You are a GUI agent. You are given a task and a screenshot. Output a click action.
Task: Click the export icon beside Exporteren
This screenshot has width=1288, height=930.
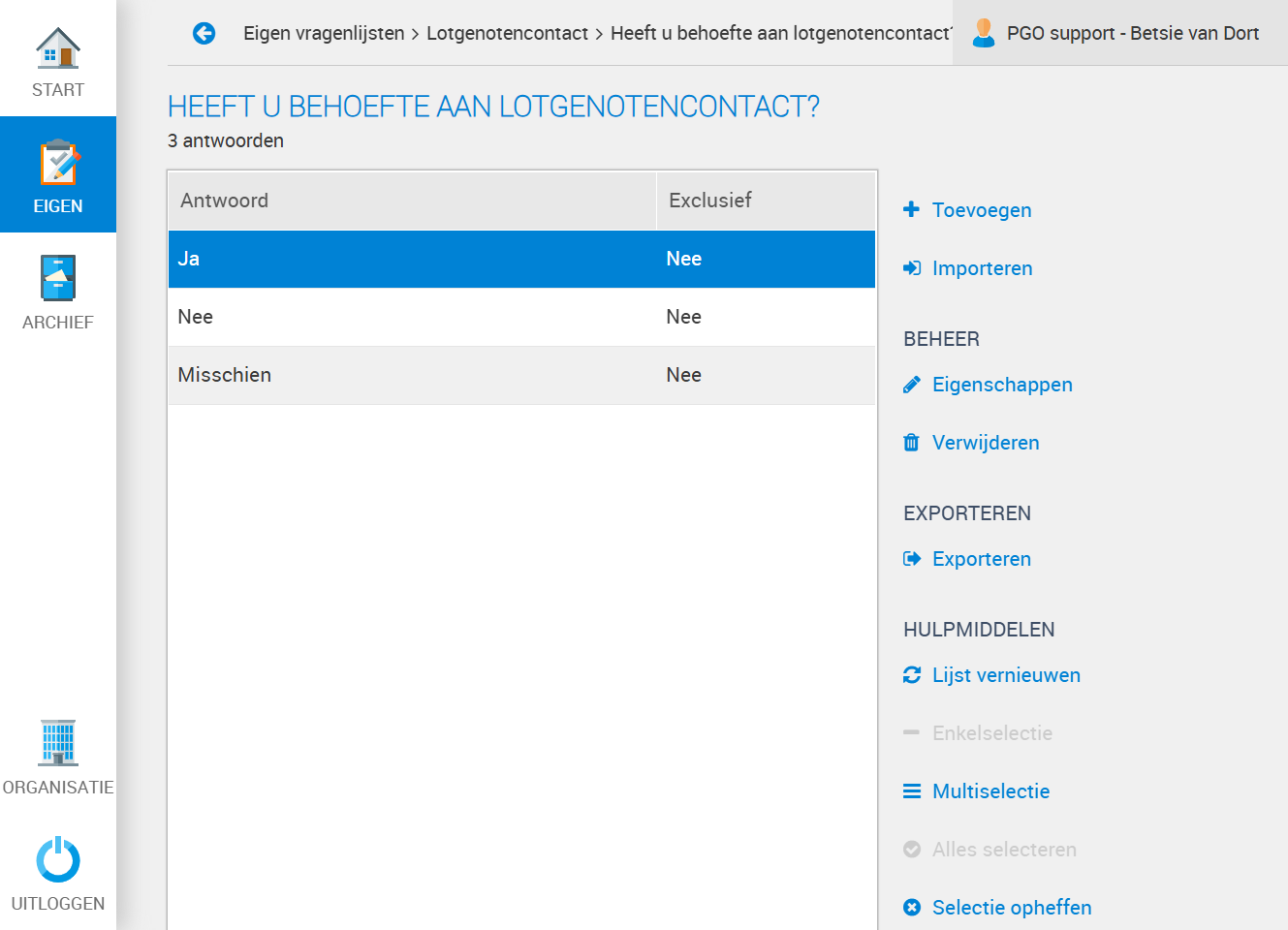tap(912, 559)
